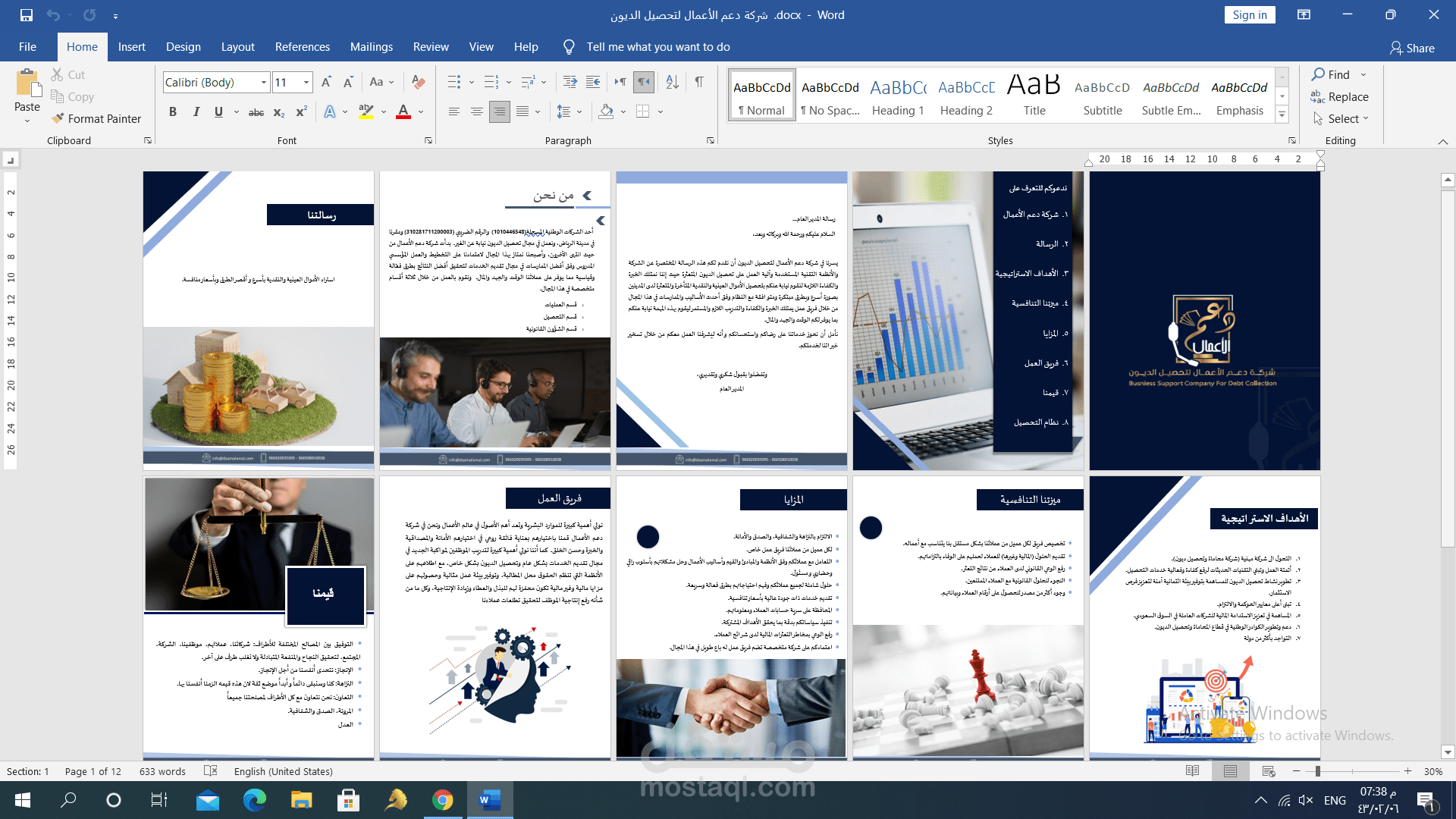Image resolution: width=1456 pixels, height=819 pixels.
Task: Click the Replace button
Action: click(x=1339, y=96)
